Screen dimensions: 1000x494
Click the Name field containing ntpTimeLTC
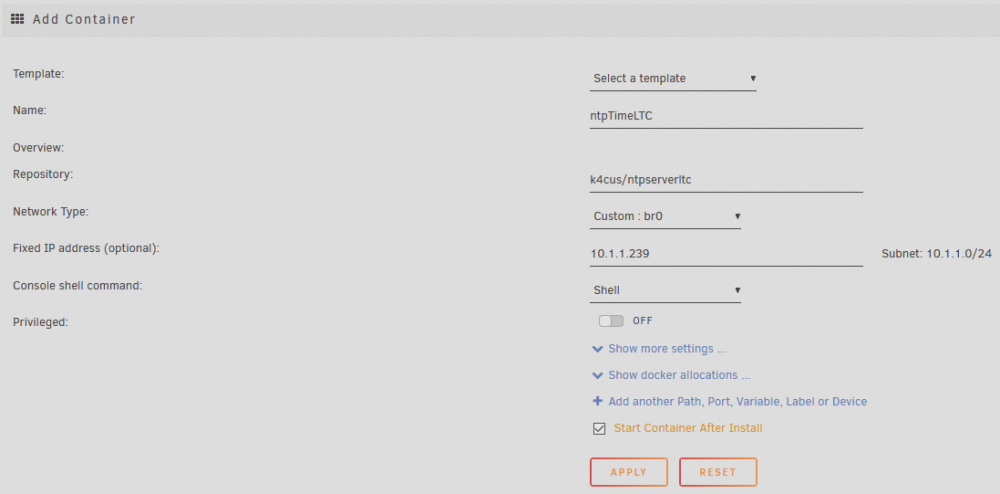(726, 116)
